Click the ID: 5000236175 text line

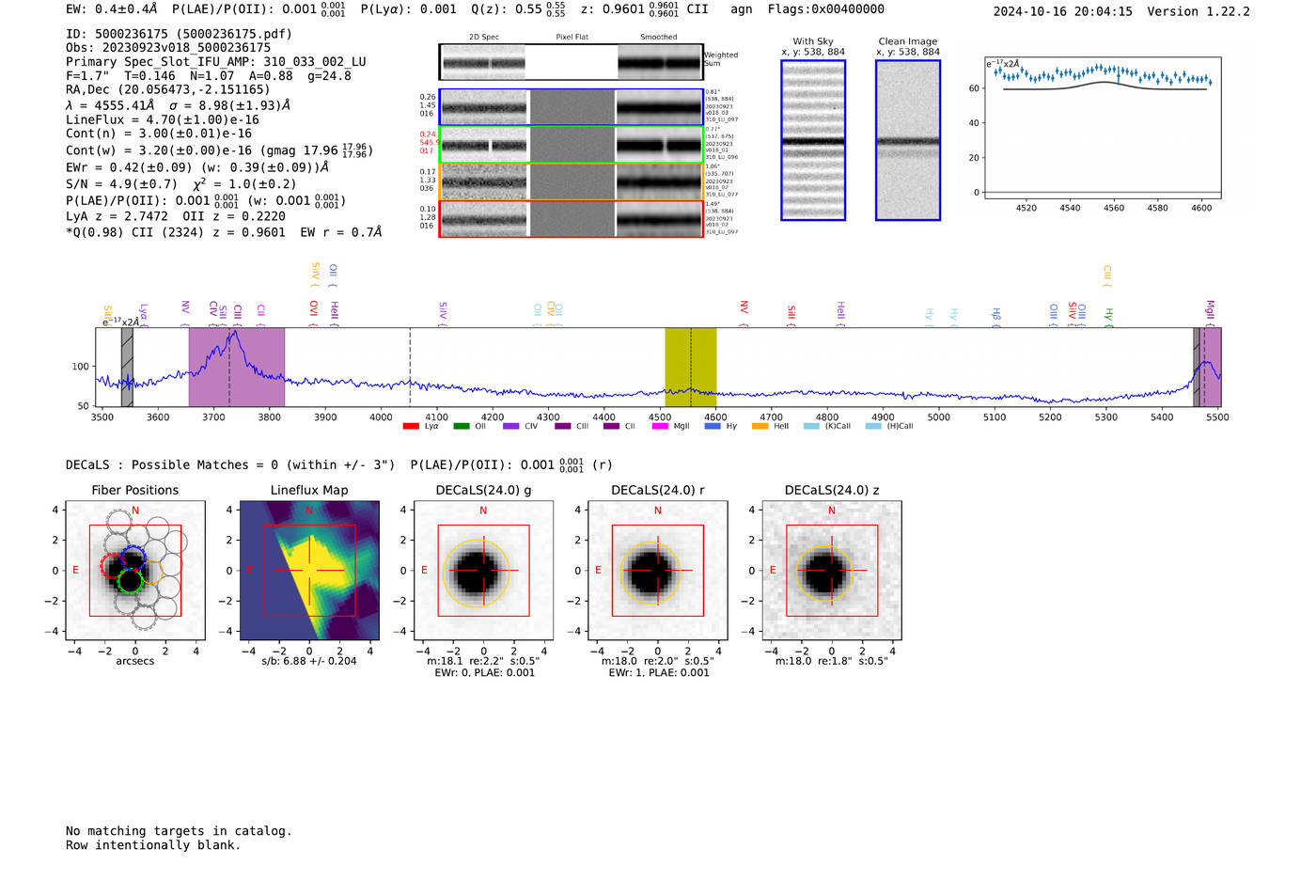tap(179, 34)
